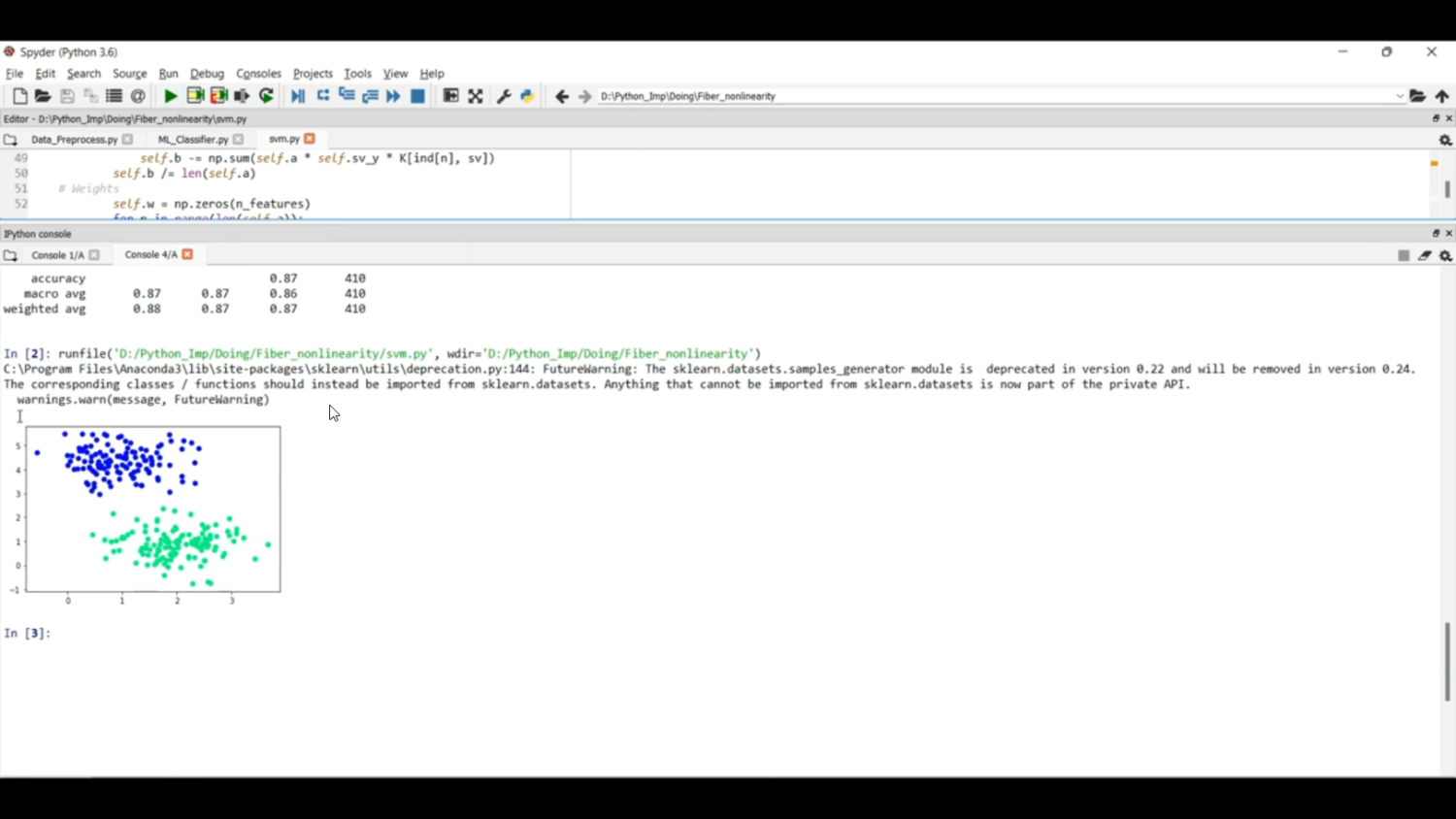Undock the IPython console pane
The width and height of the screenshot is (1456, 819).
1436,234
